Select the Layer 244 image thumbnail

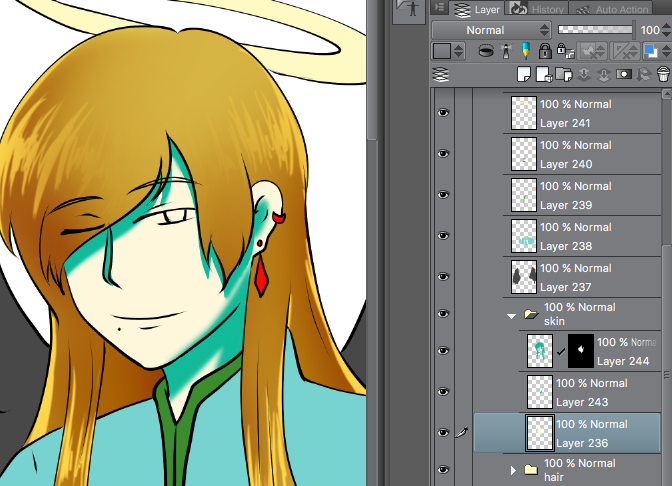tap(540, 351)
